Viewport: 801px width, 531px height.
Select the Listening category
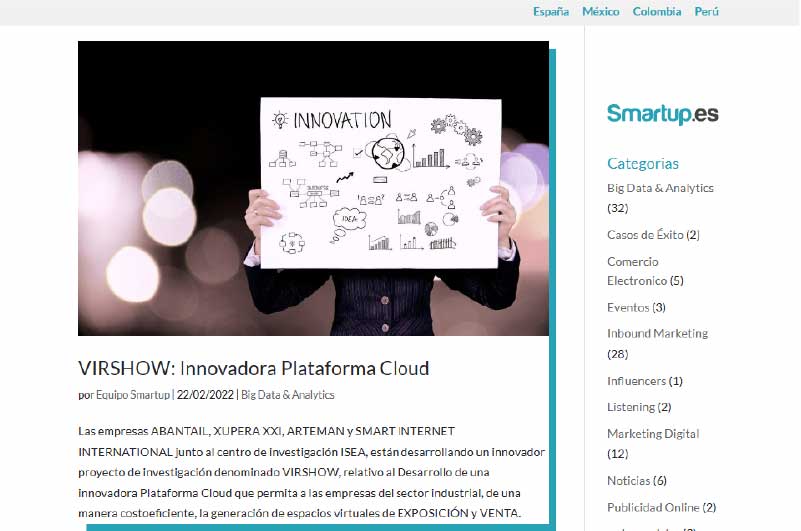(x=630, y=407)
